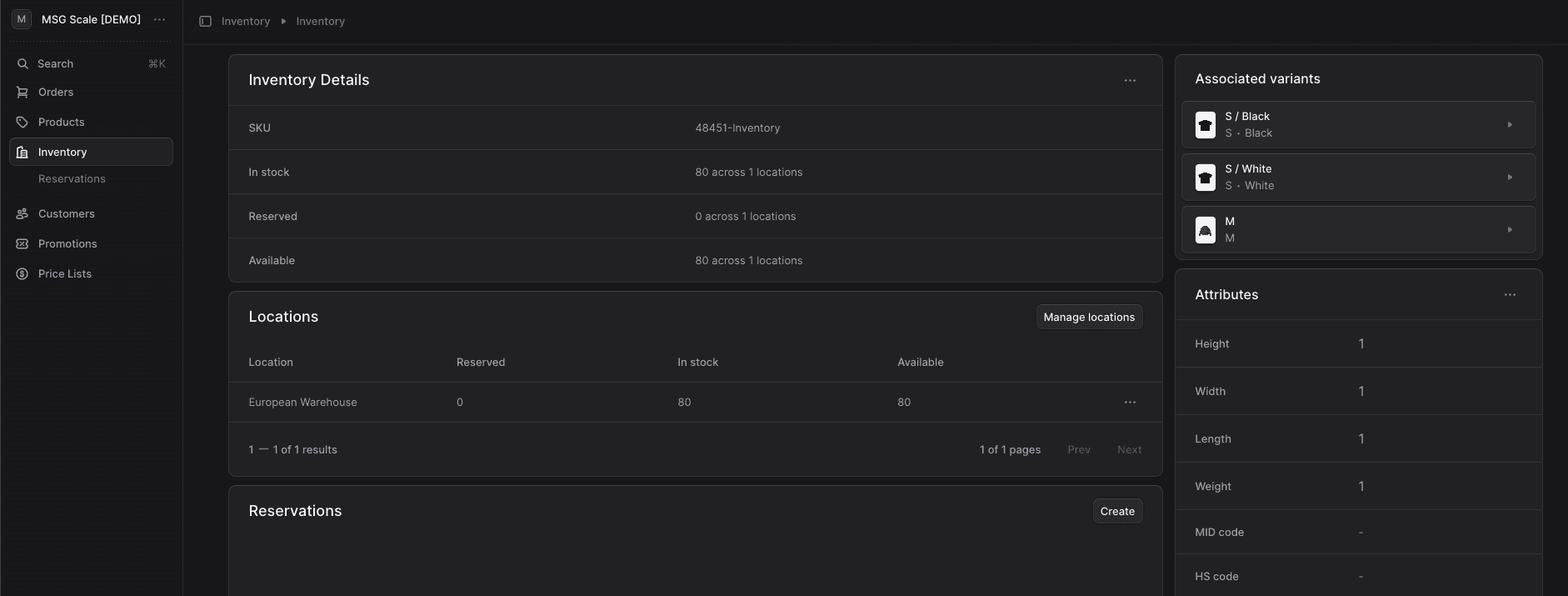Viewport: 1568px width, 596px height.
Task: Open MSG Scale store options menu
Action: pos(159,19)
